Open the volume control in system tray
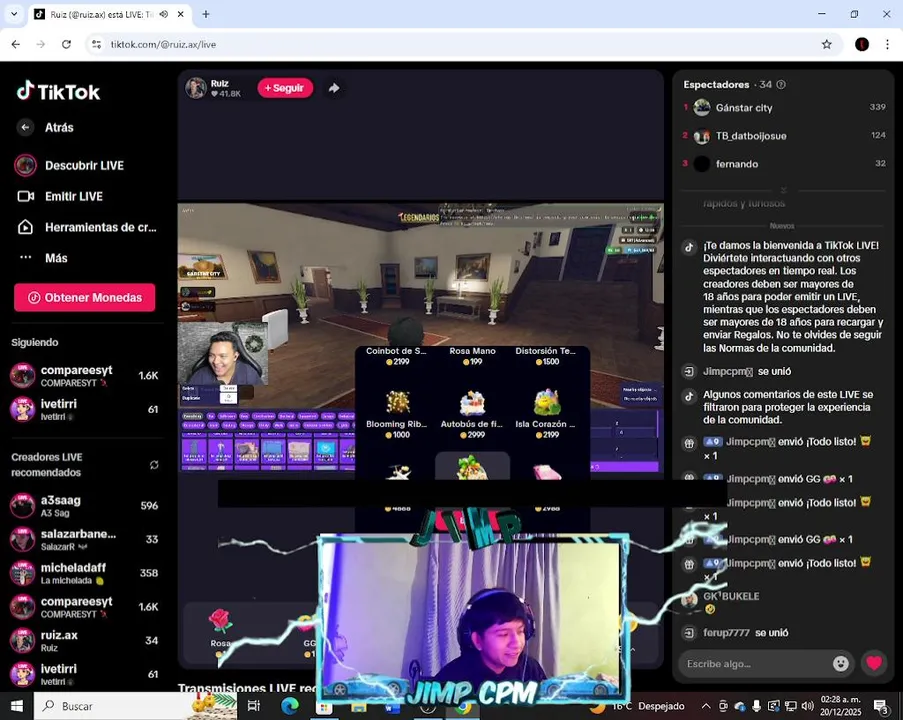 point(808,706)
